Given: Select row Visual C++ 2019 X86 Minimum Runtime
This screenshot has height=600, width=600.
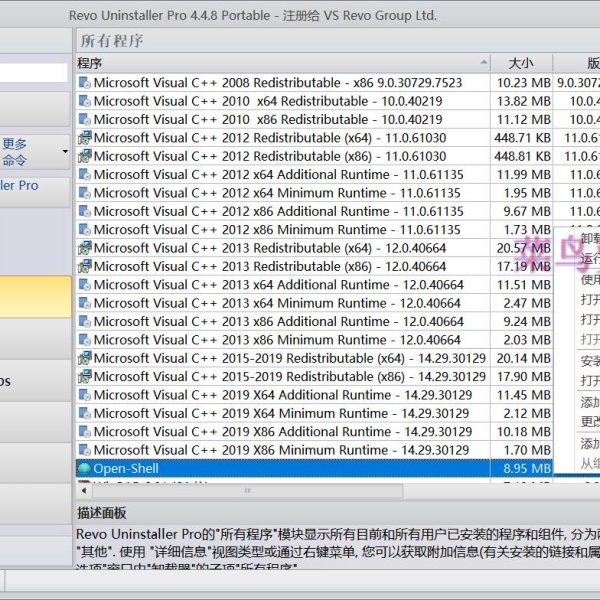Looking at the screenshot, I should tap(314, 450).
